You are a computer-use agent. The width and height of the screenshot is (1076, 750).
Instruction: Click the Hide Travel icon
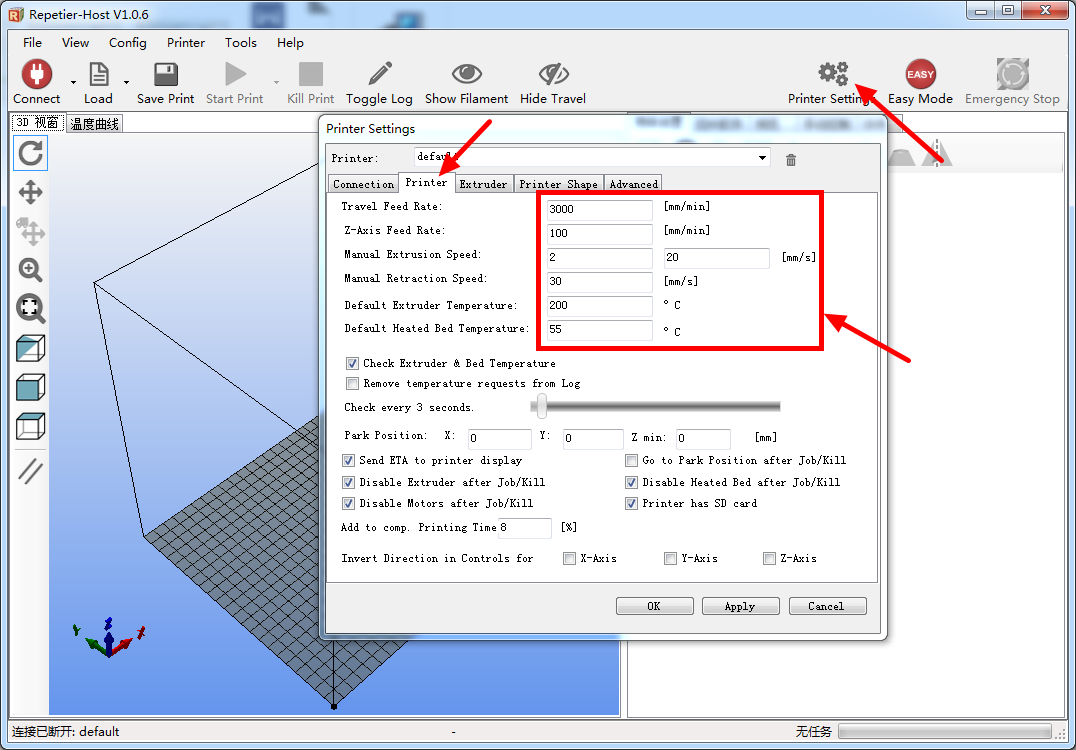coord(553,75)
